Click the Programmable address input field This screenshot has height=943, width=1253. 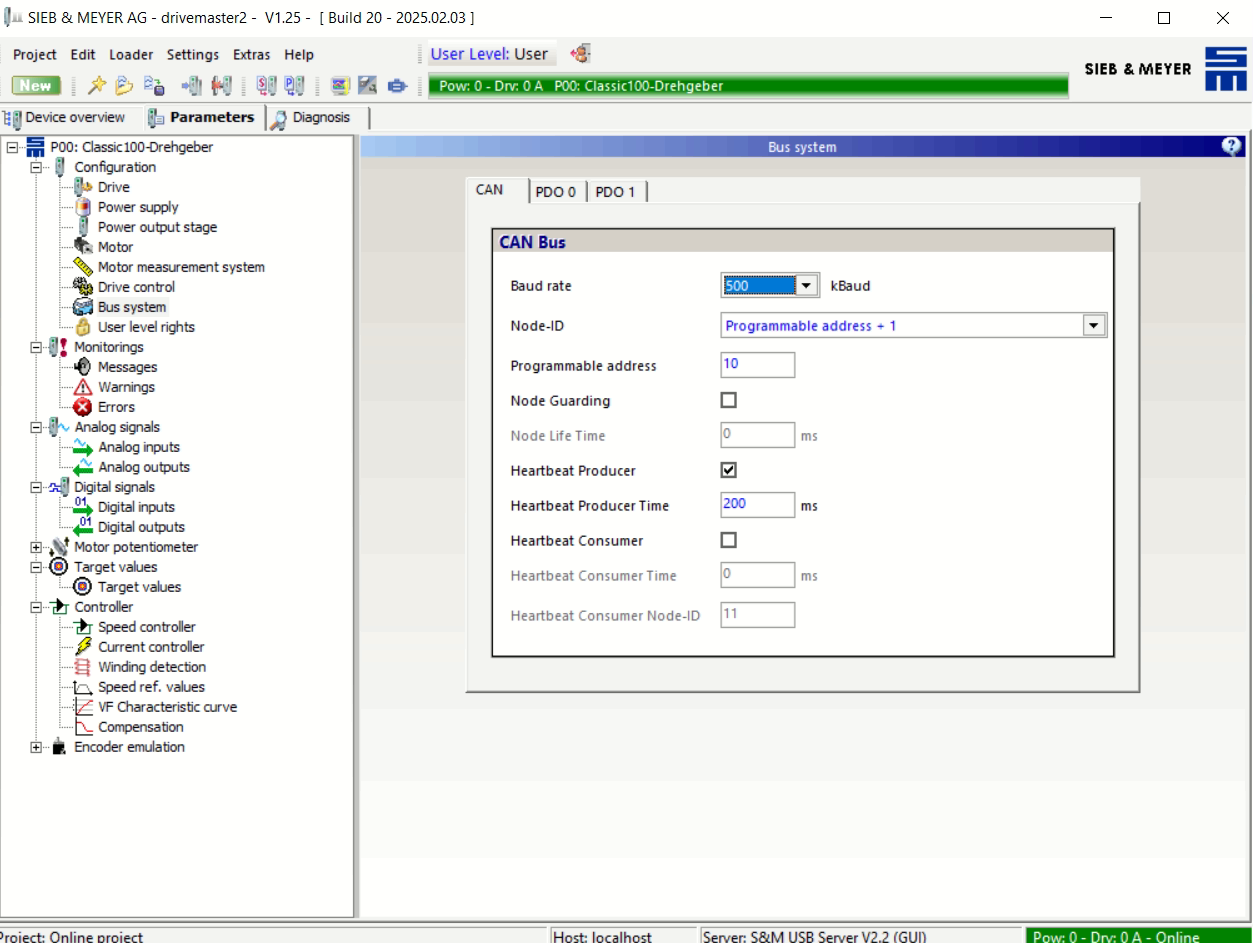(x=757, y=365)
